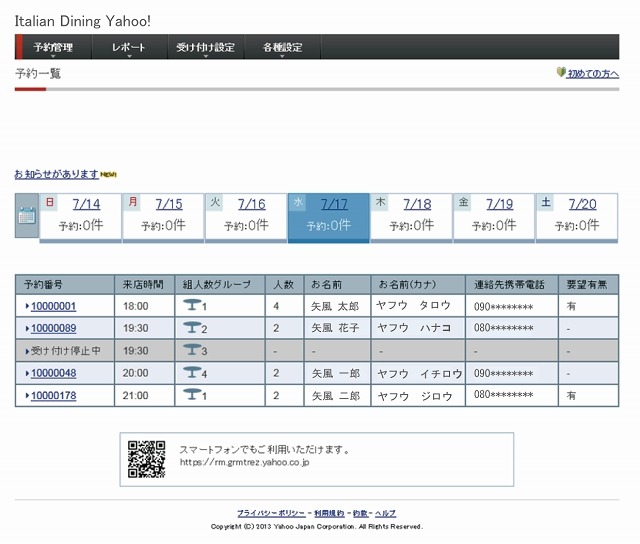Screen dimensions: 640x544
Task: Select Wednesday 7/17 date
Action: point(334,204)
